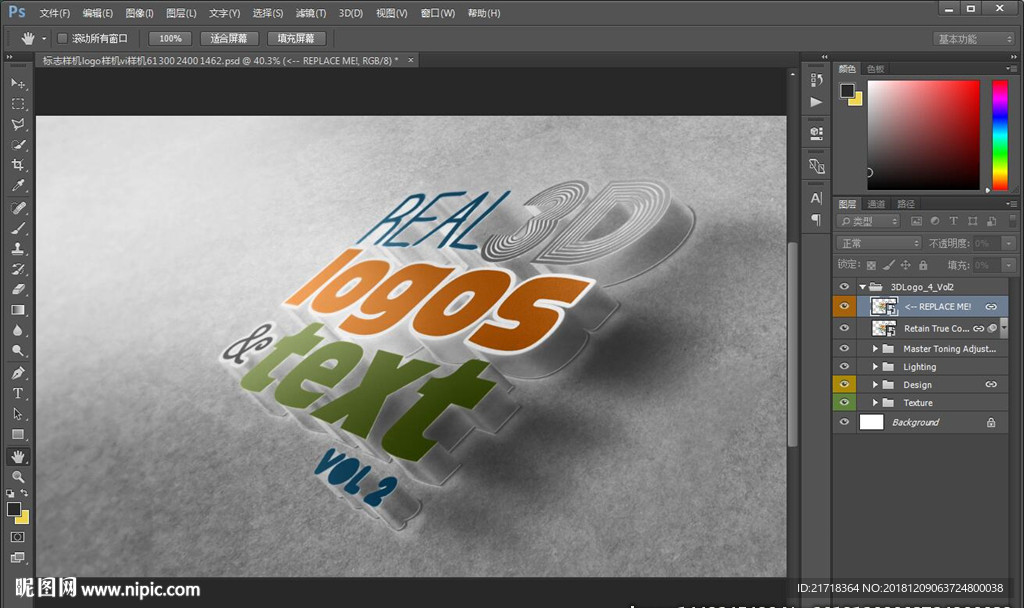Open the Filter menu
The image size is (1024, 608).
tap(310, 13)
